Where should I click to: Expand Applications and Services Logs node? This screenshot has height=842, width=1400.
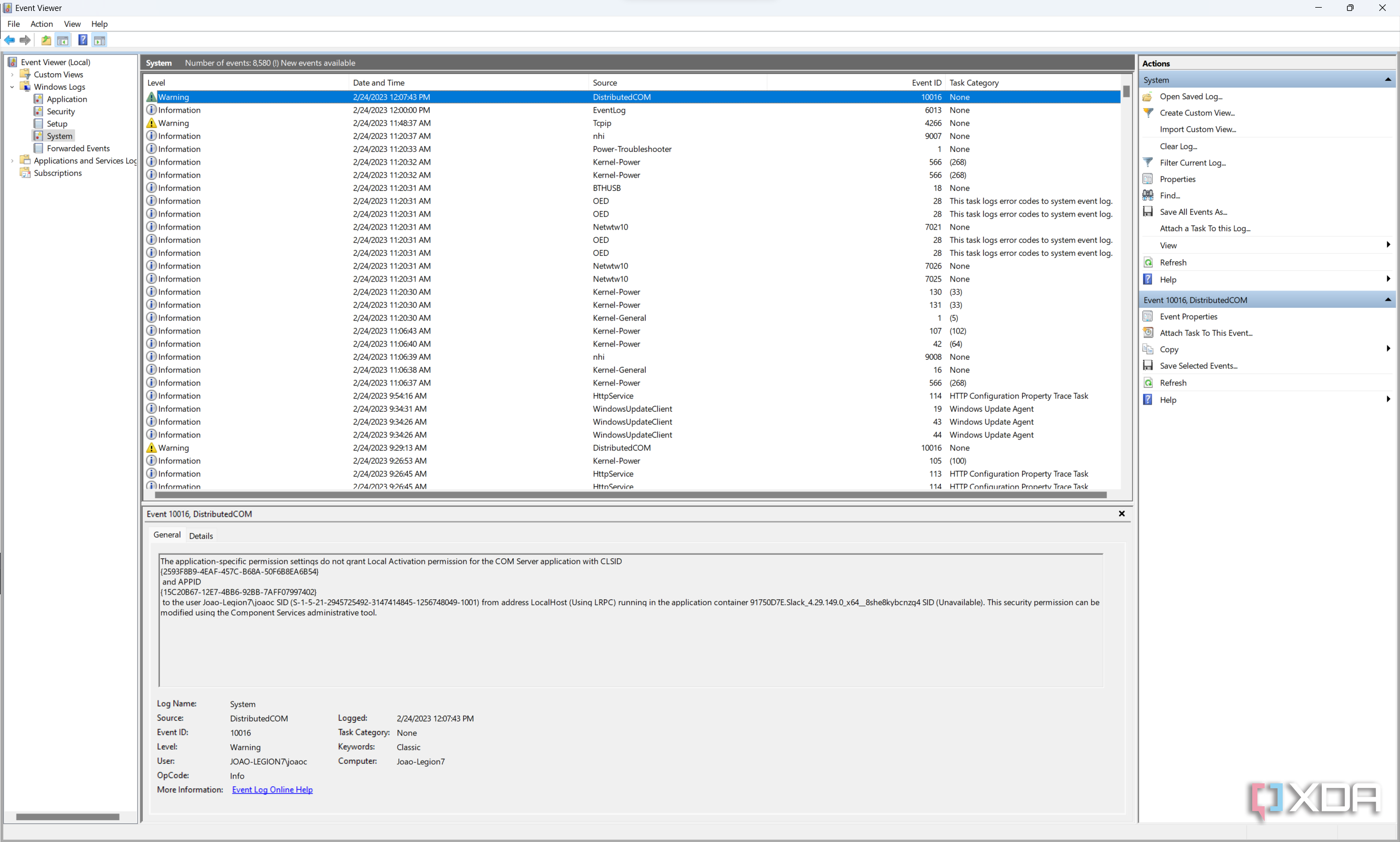(13, 161)
